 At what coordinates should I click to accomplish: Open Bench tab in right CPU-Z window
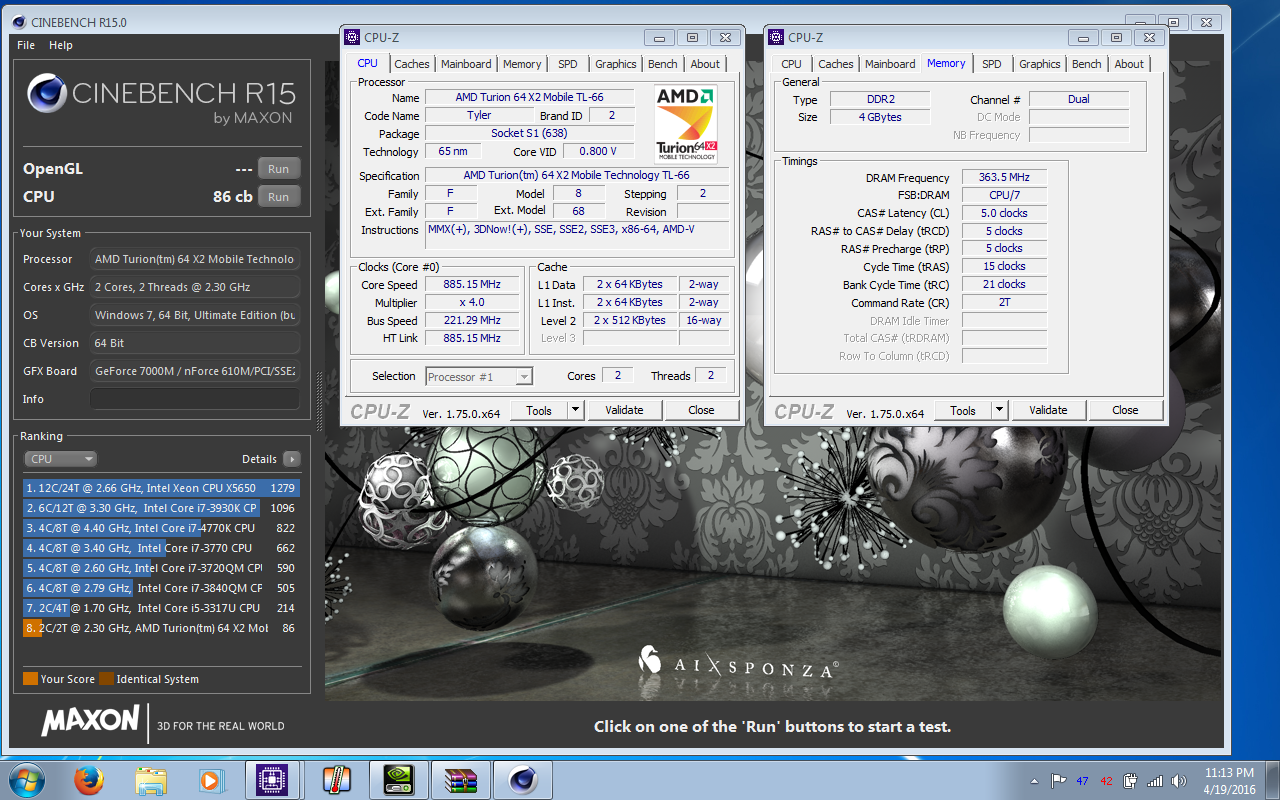pos(1087,64)
